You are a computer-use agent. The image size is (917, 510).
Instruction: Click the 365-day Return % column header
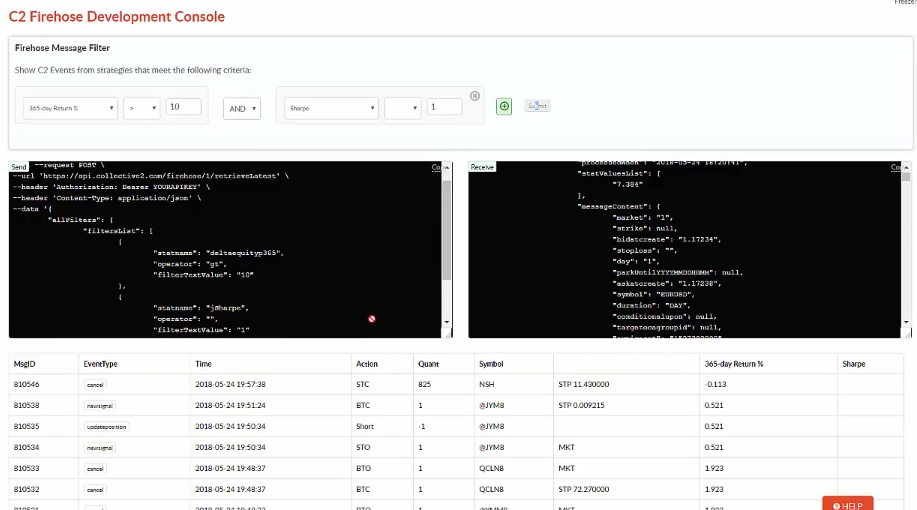tap(734, 364)
